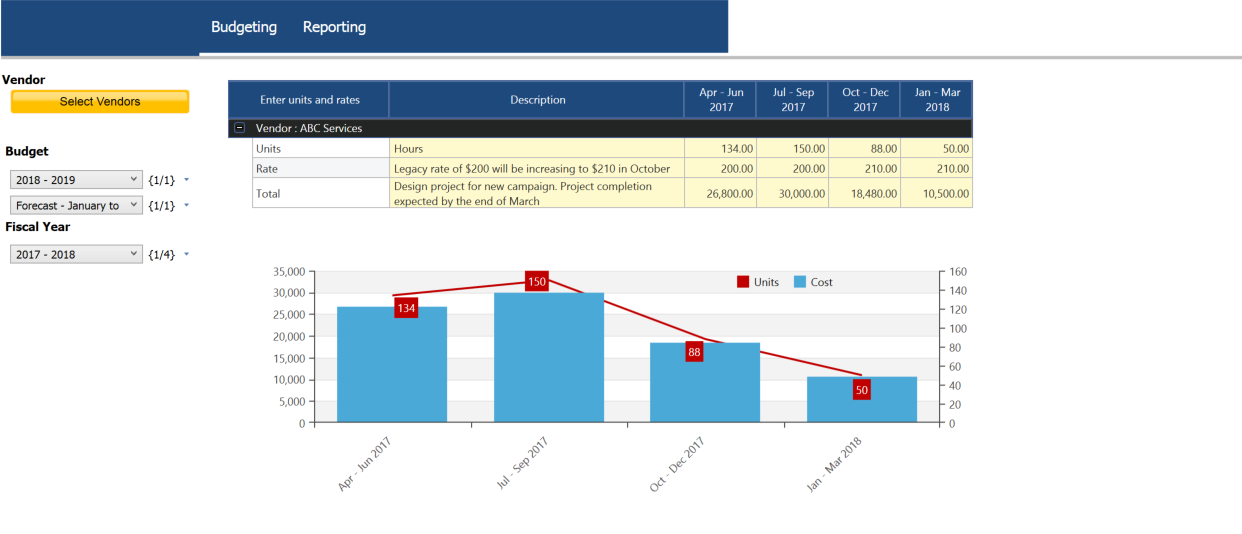Open the 2017 - 2018 fiscal year dropdown
Image resolution: width=1242 pixels, height=534 pixels.
click(x=77, y=255)
